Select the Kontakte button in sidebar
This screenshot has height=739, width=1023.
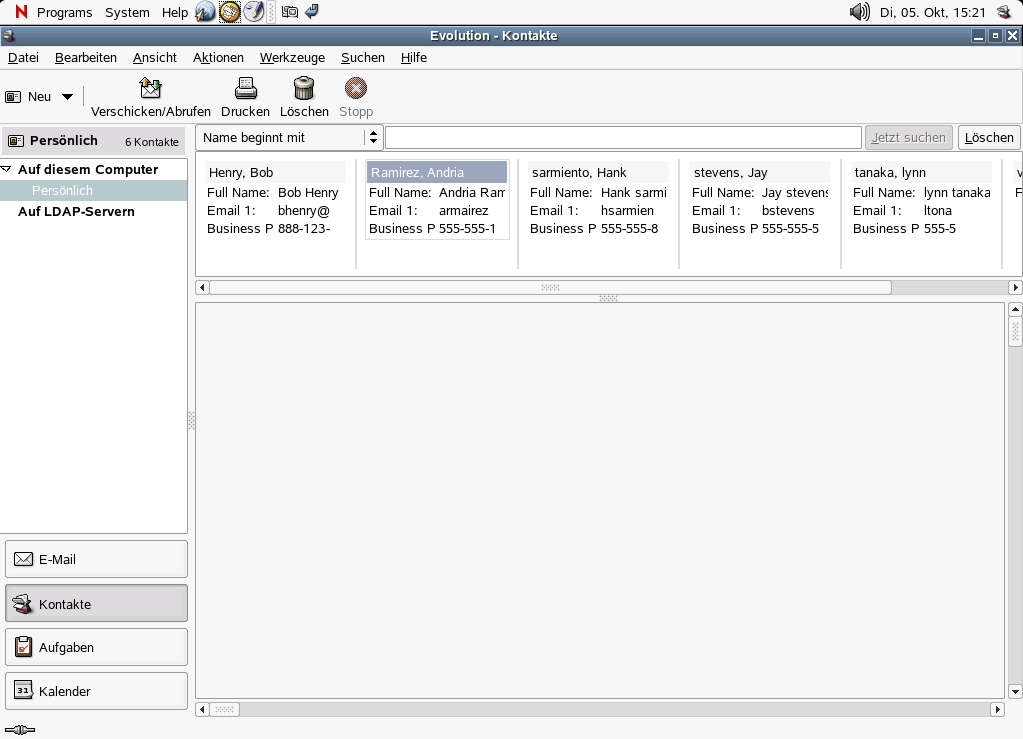pyautogui.click(x=96, y=603)
